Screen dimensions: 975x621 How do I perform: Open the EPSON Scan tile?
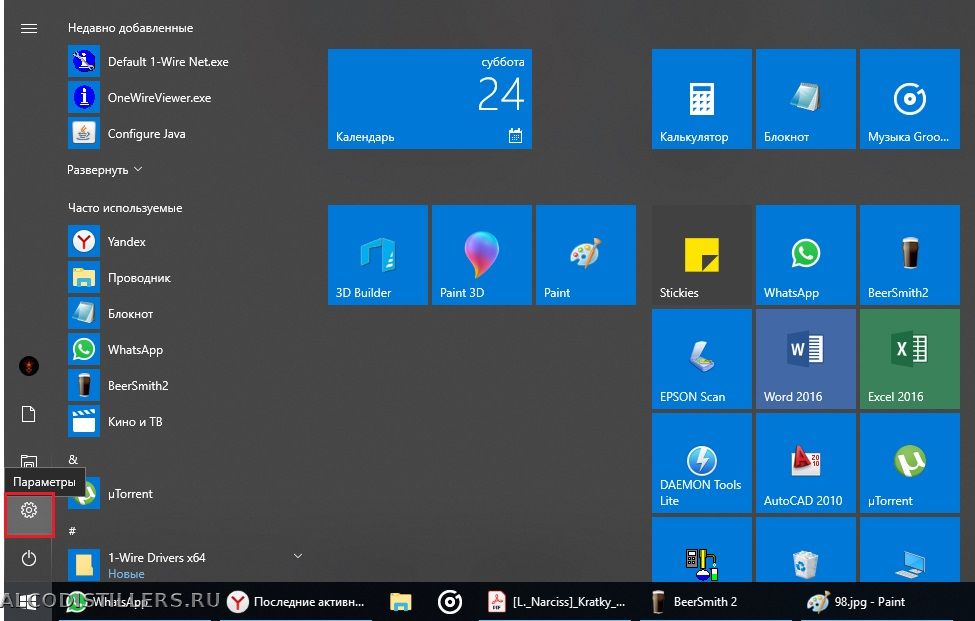(701, 359)
